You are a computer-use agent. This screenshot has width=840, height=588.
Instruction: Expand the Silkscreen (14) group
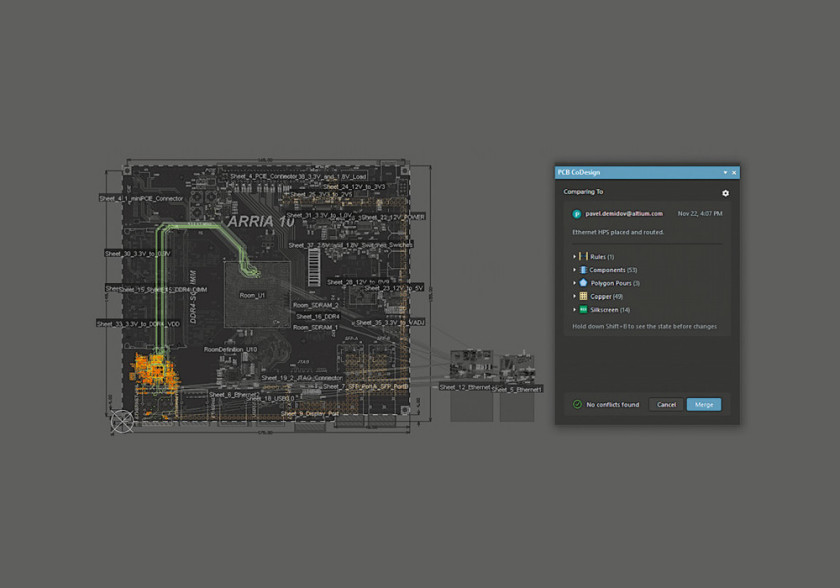tap(574, 310)
